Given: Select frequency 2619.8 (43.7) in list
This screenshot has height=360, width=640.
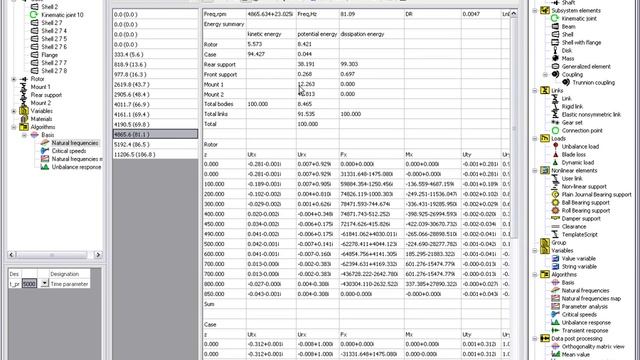Looking at the screenshot, I should (x=155, y=84).
